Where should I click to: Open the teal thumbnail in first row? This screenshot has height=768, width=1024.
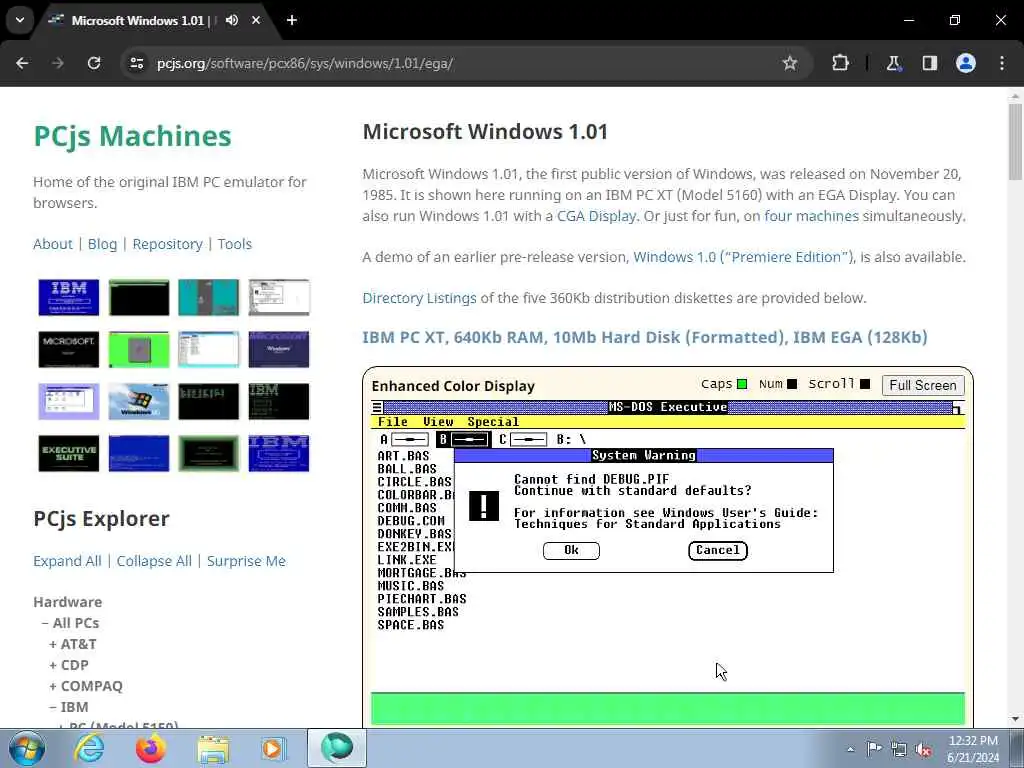click(x=209, y=297)
